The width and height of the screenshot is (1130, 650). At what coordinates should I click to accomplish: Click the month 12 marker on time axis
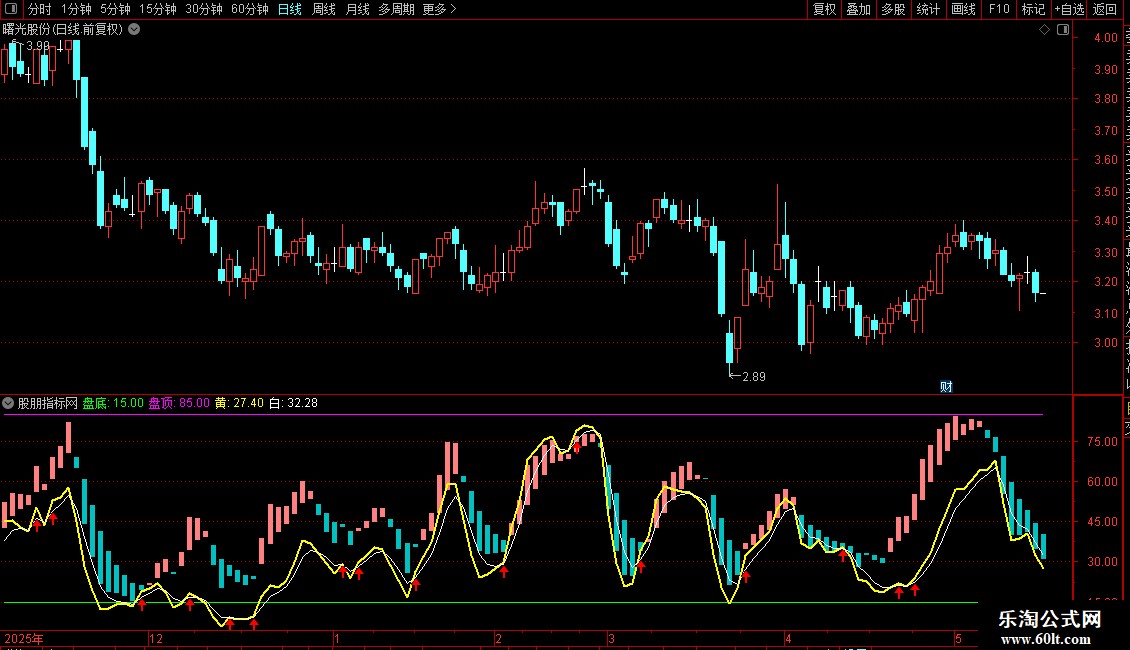(156, 638)
